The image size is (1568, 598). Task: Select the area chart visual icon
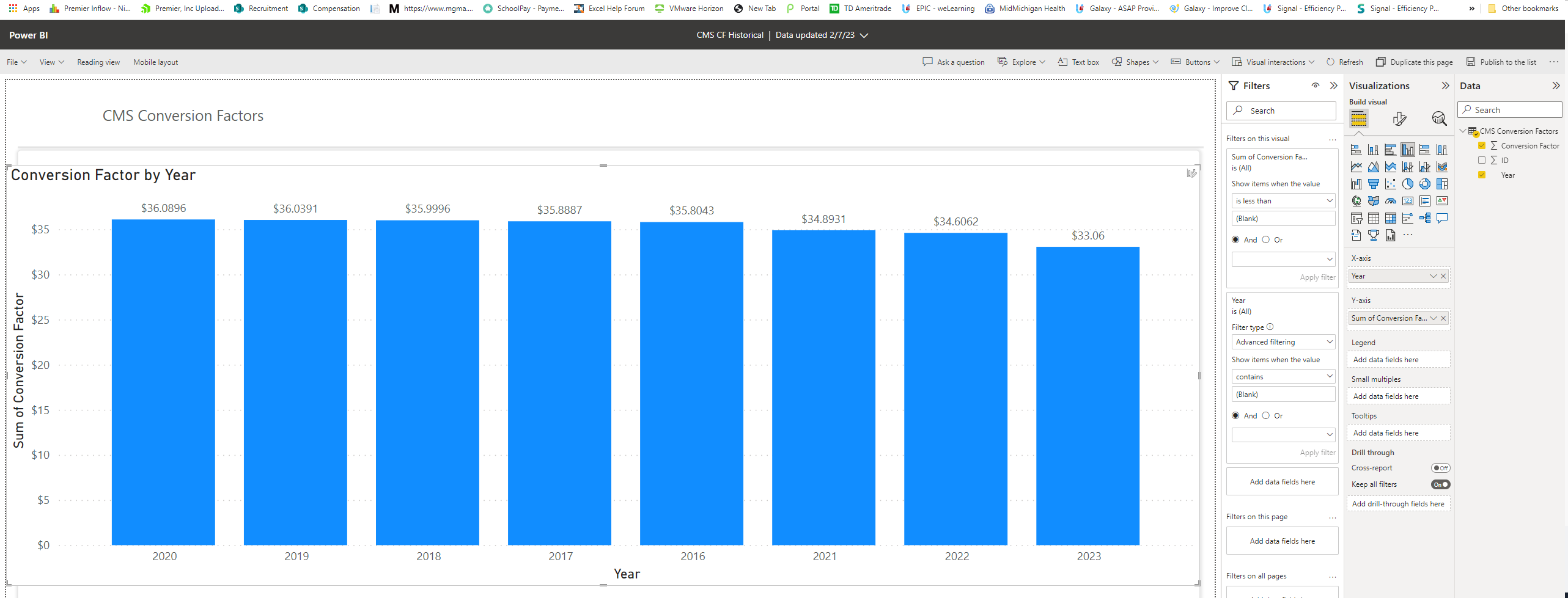1373,167
